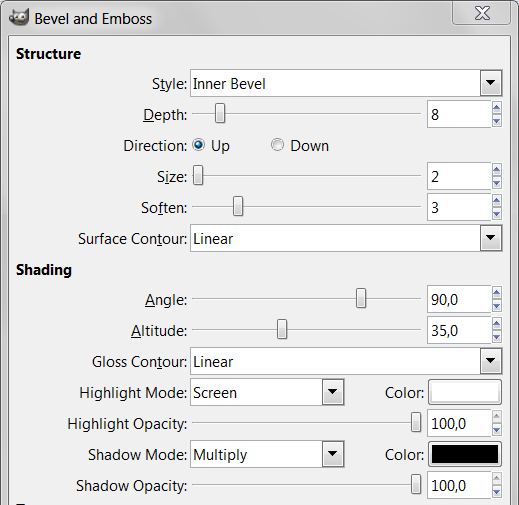This screenshot has width=519, height=505.
Task: Increase Soften with the up arrow
Action: tap(497, 201)
